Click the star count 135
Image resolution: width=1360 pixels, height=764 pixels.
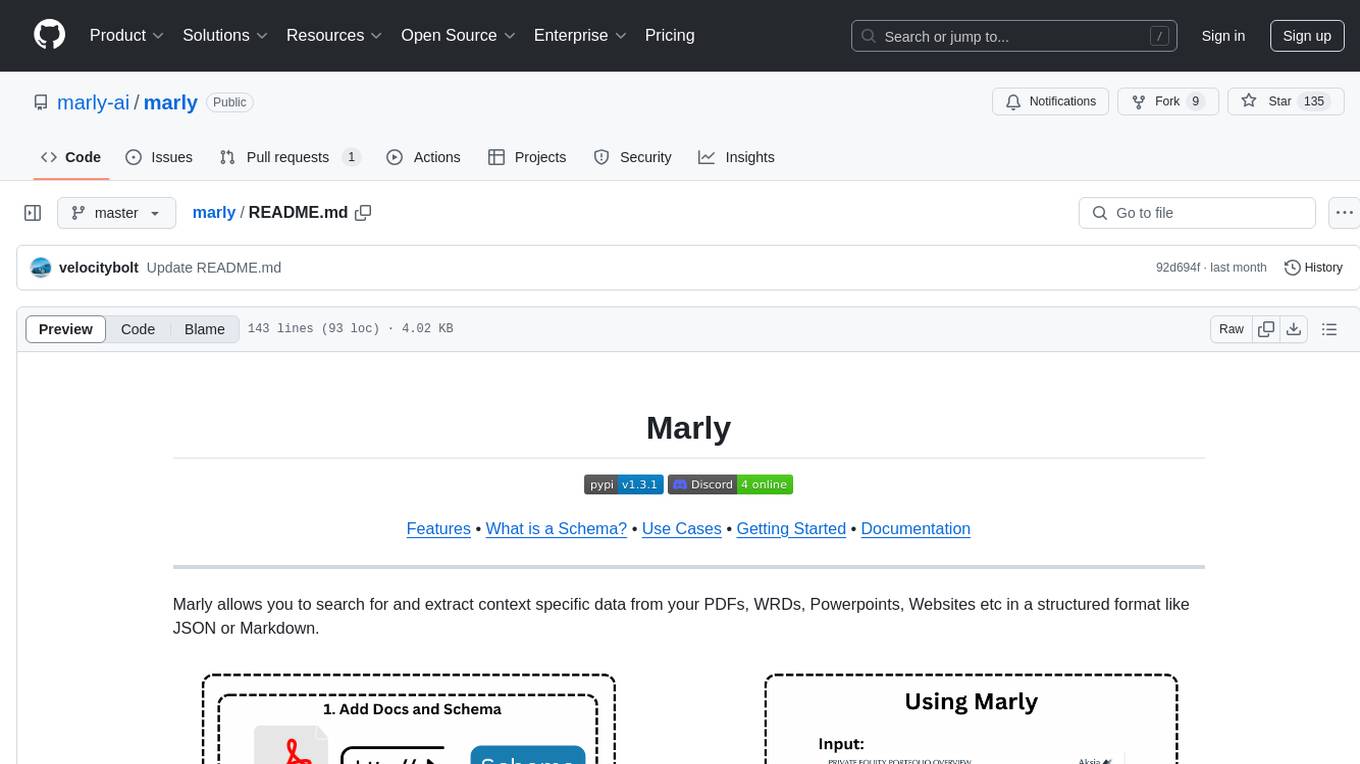pyautogui.click(x=1314, y=101)
